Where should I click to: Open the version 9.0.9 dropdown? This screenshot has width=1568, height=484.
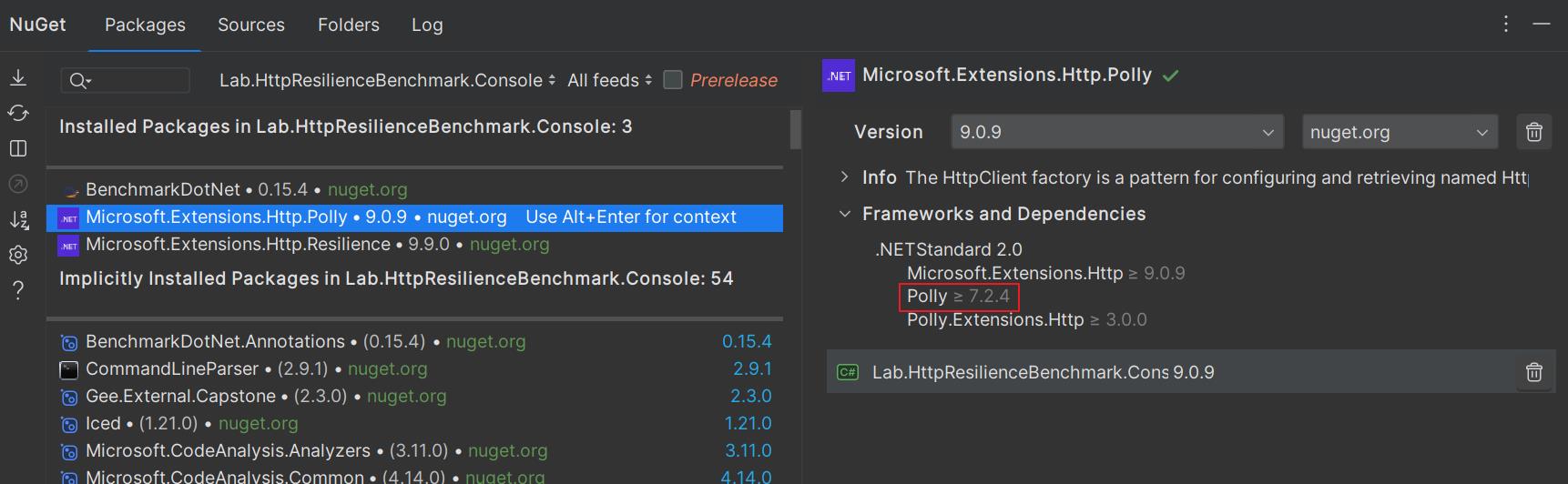click(x=1116, y=132)
